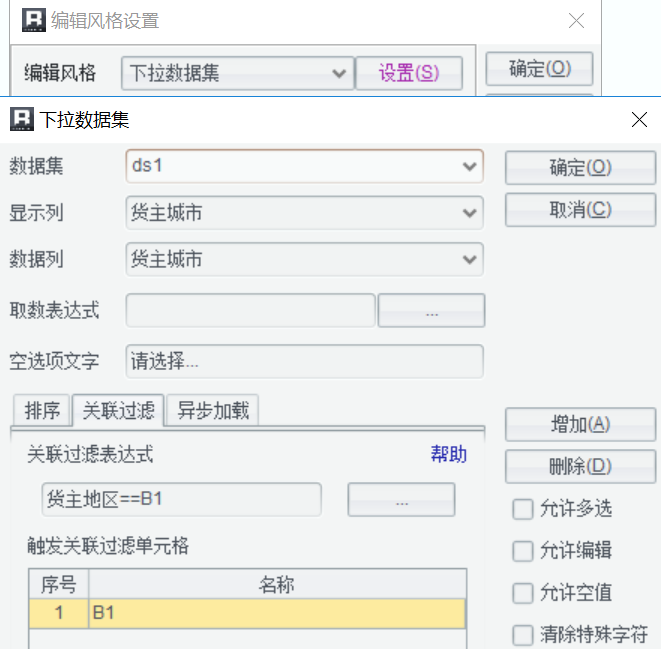661x649 pixels.
Task: Open the 数据列 combo box
Action: (x=469, y=259)
